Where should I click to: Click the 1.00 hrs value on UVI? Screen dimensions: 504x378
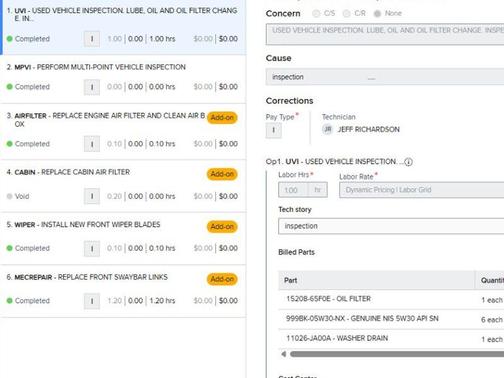pyautogui.click(x=162, y=39)
